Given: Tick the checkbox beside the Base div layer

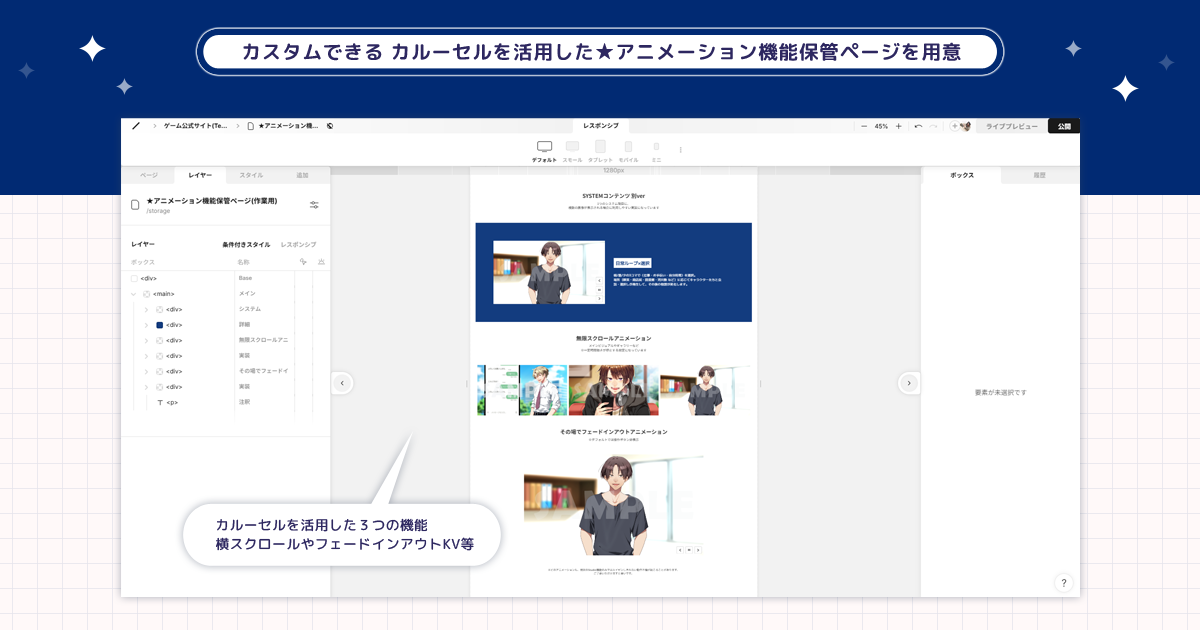Looking at the screenshot, I should point(135,278).
